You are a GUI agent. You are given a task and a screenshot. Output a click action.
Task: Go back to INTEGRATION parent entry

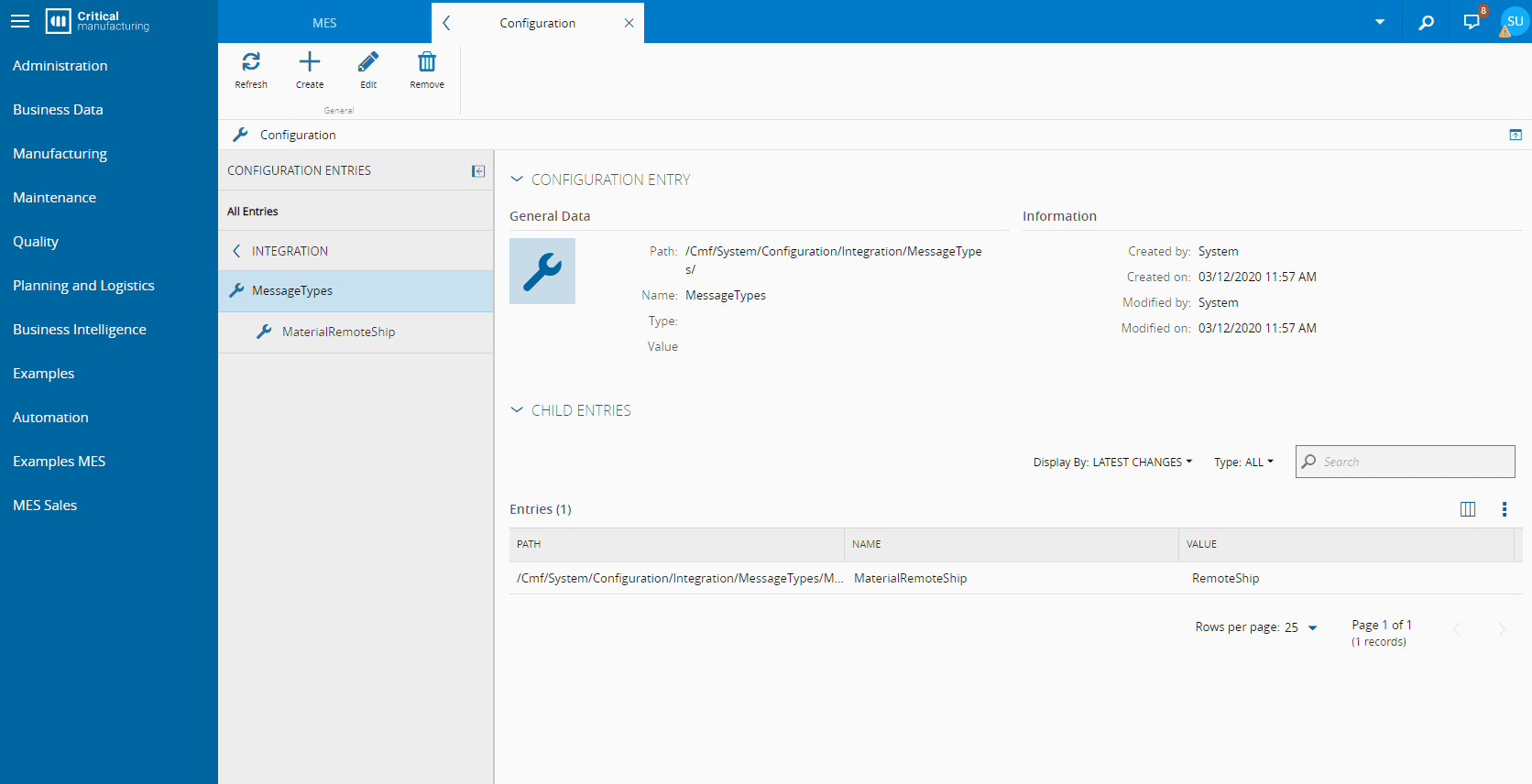point(237,251)
